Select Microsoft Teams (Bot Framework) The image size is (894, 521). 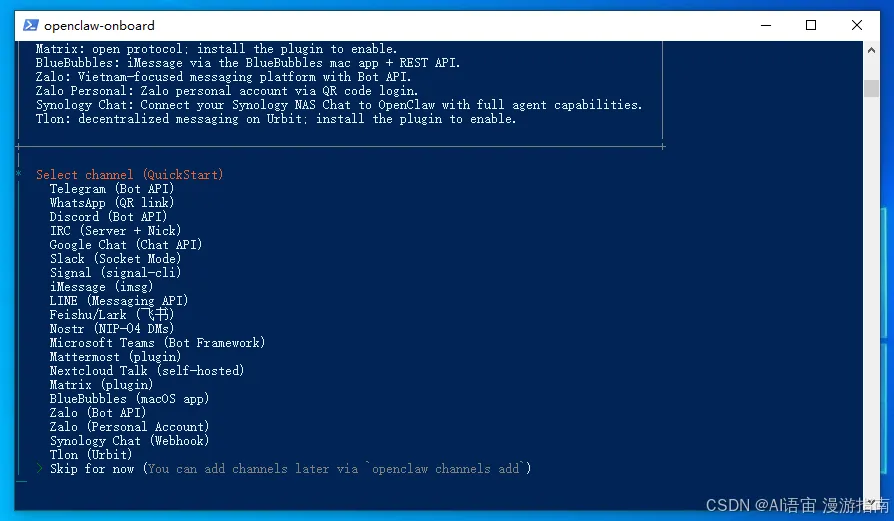point(157,343)
